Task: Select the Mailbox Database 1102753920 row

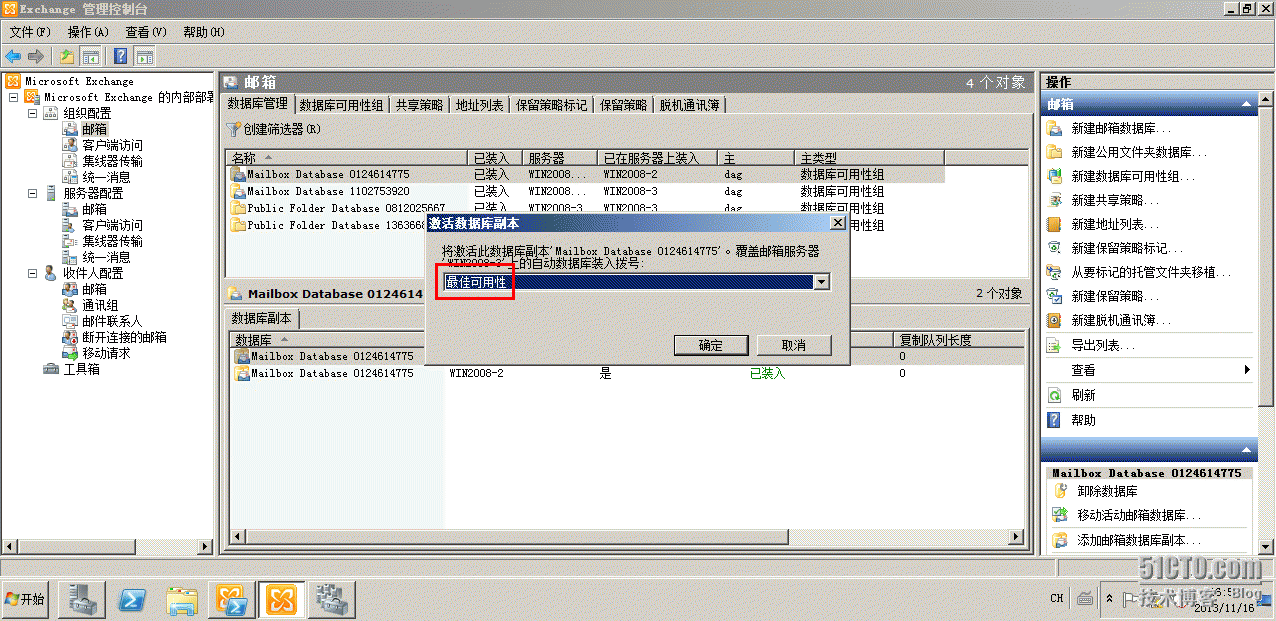Action: pyautogui.click(x=586, y=191)
